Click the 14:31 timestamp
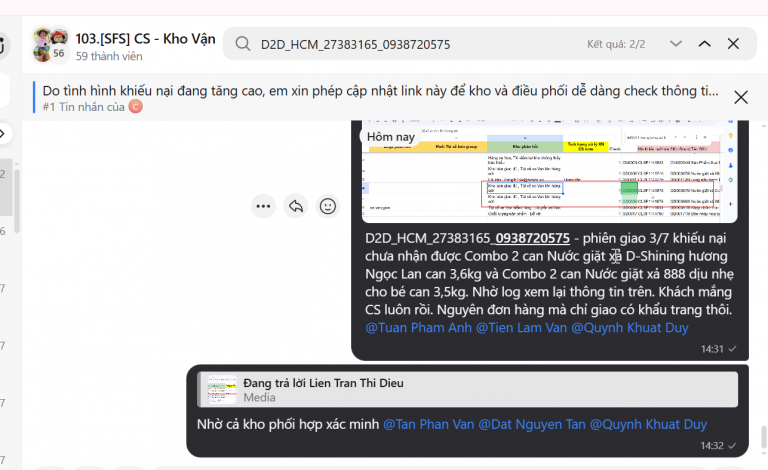The height and width of the screenshot is (470, 768). coord(712,349)
